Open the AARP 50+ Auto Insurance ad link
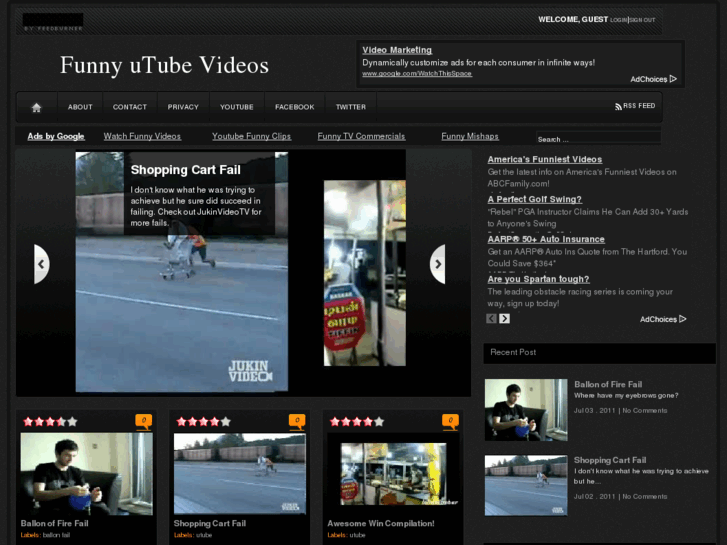Viewport: 727px width, 545px height. (x=546, y=239)
